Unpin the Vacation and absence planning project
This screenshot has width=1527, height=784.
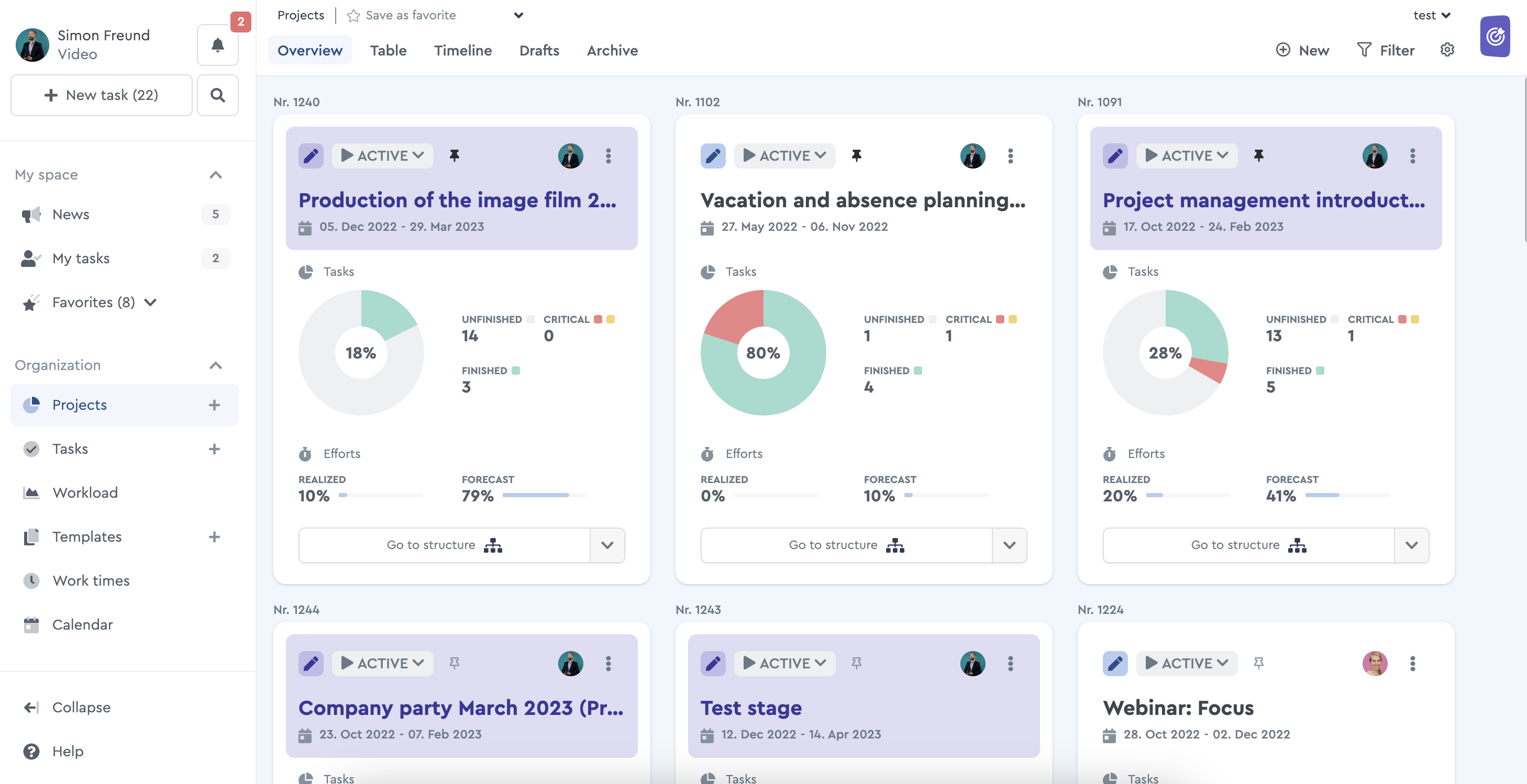[x=856, y=156]
